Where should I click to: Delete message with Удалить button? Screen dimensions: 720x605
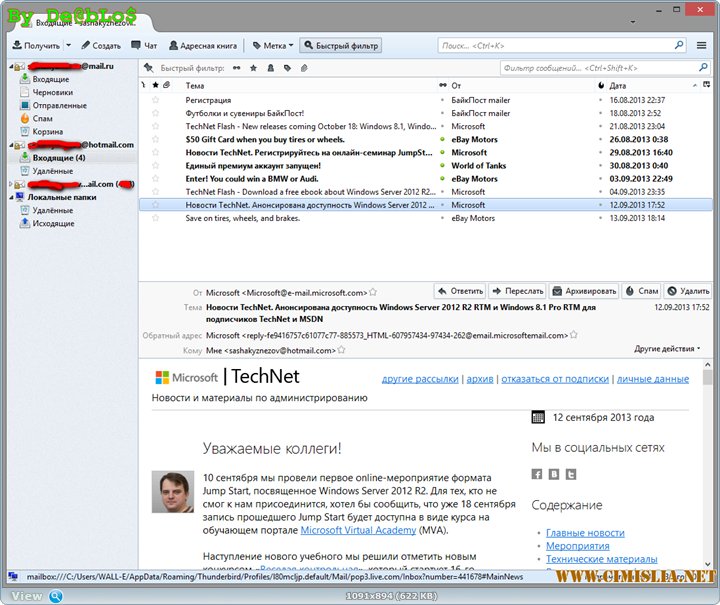688,291
